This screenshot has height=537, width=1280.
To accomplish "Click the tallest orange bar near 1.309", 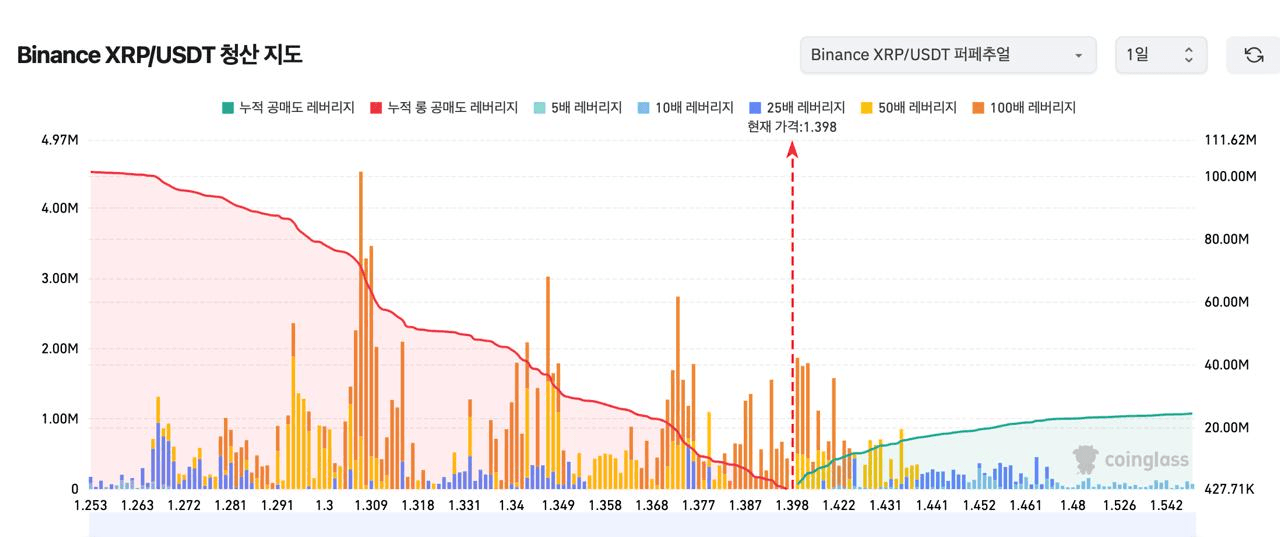I will 360,330.
